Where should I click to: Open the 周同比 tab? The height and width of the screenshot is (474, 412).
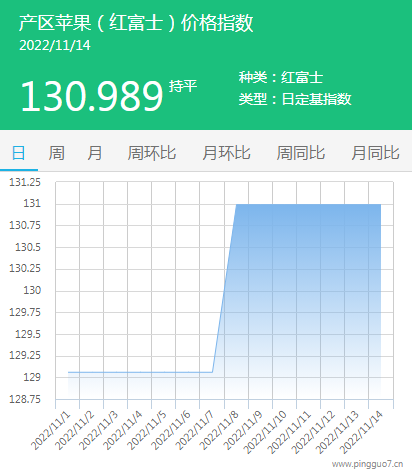pyautogui.click(x=301, y=153)
